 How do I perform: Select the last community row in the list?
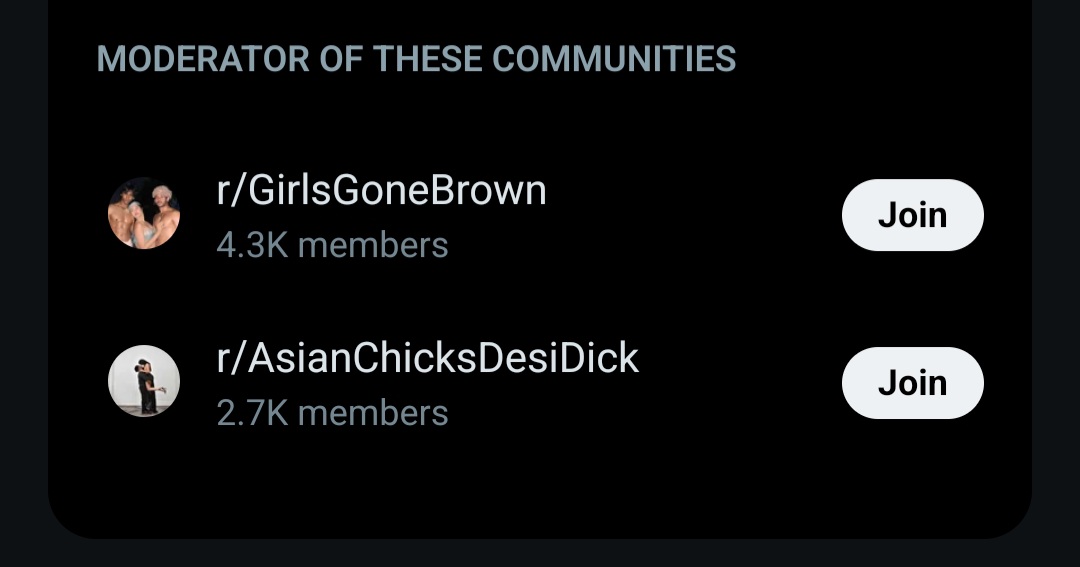(x=540, y=383)
